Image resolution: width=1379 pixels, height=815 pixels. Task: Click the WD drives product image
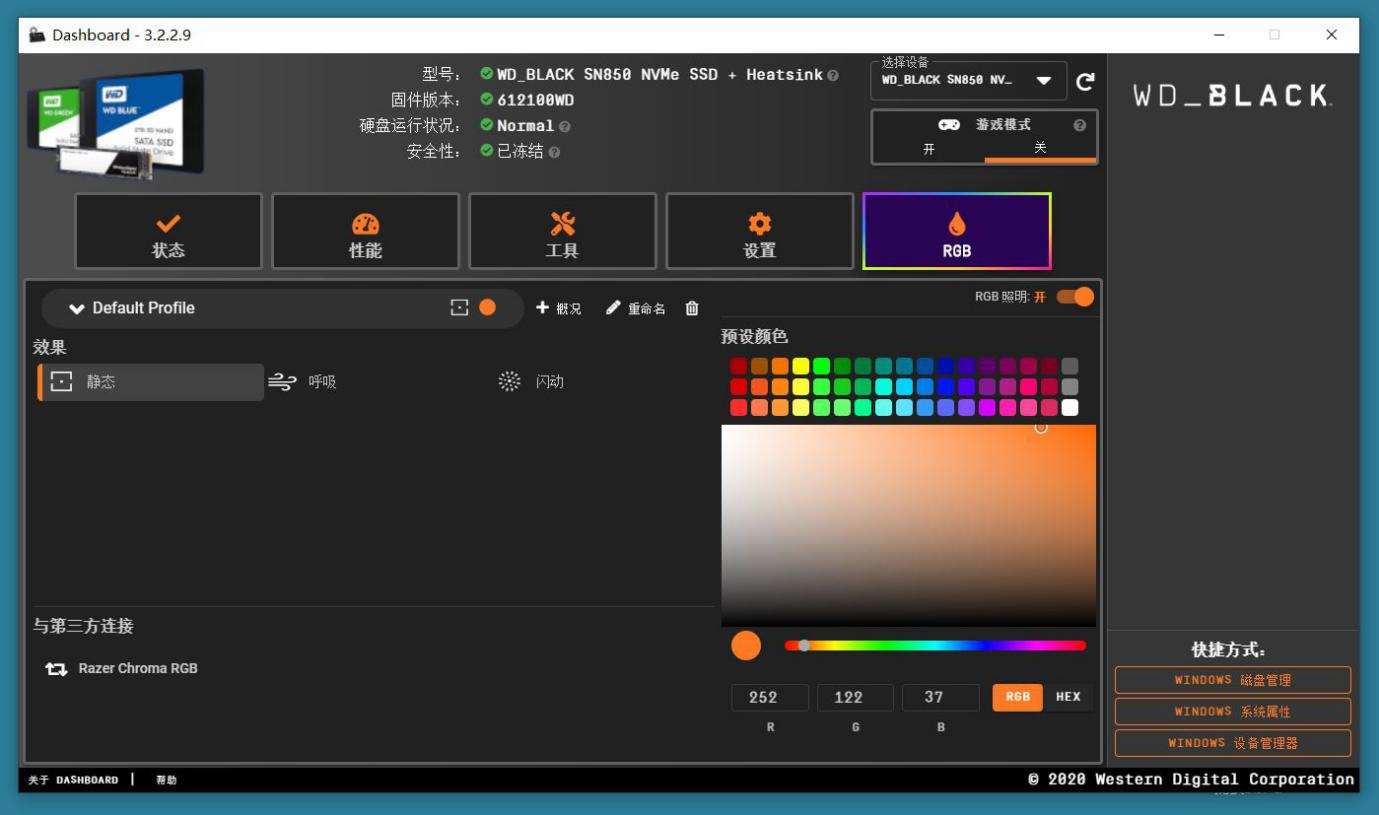(x=116, y=124)
